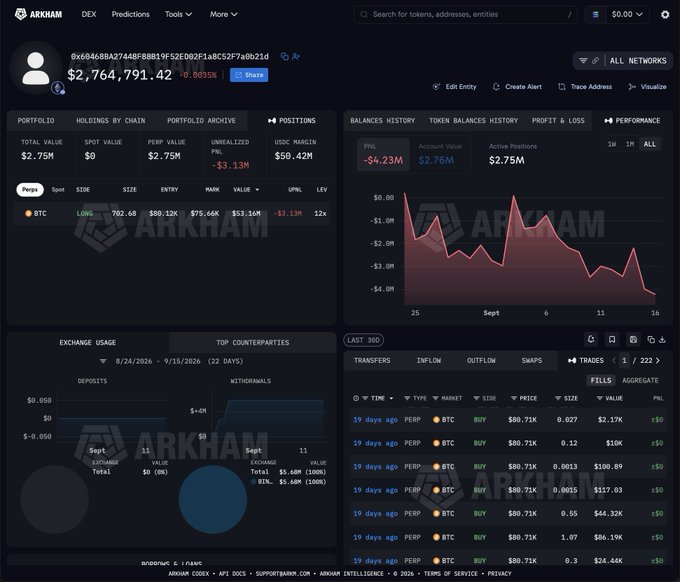Click the filter icon in Side column
The image size is (680, 582).
click(x=476, y=398)
